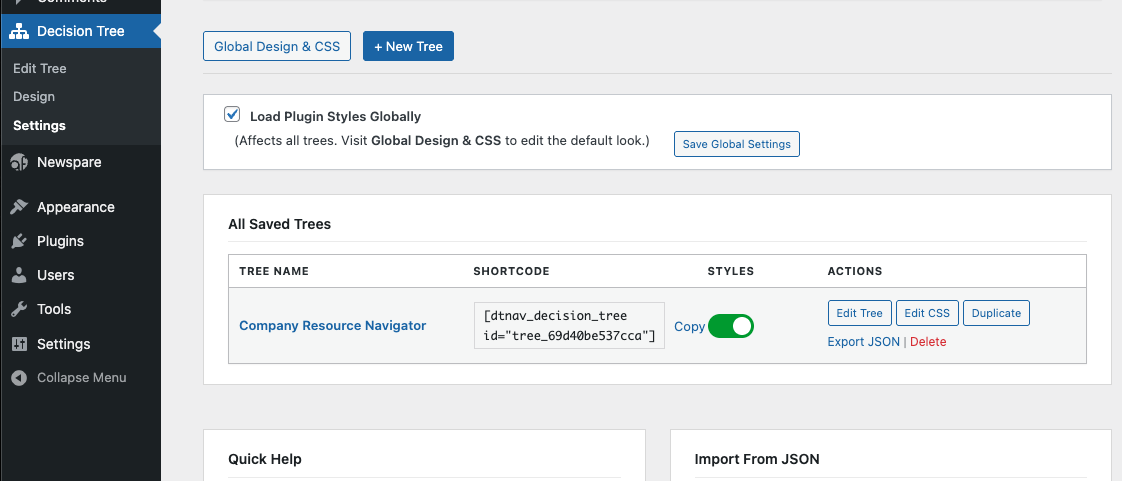Open Appearance via its paintbrush icon
Image resolution: width=1122 pixels, height=481 pixels.
click(19, 207)
